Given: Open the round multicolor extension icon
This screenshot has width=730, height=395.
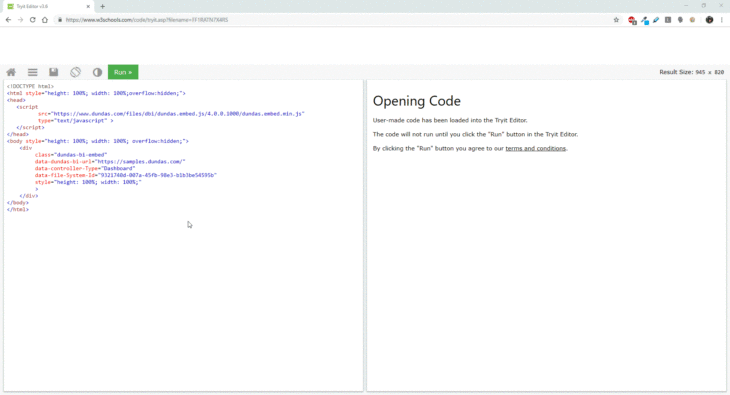Looking at the screenshot, I should [x=692, y=20].
